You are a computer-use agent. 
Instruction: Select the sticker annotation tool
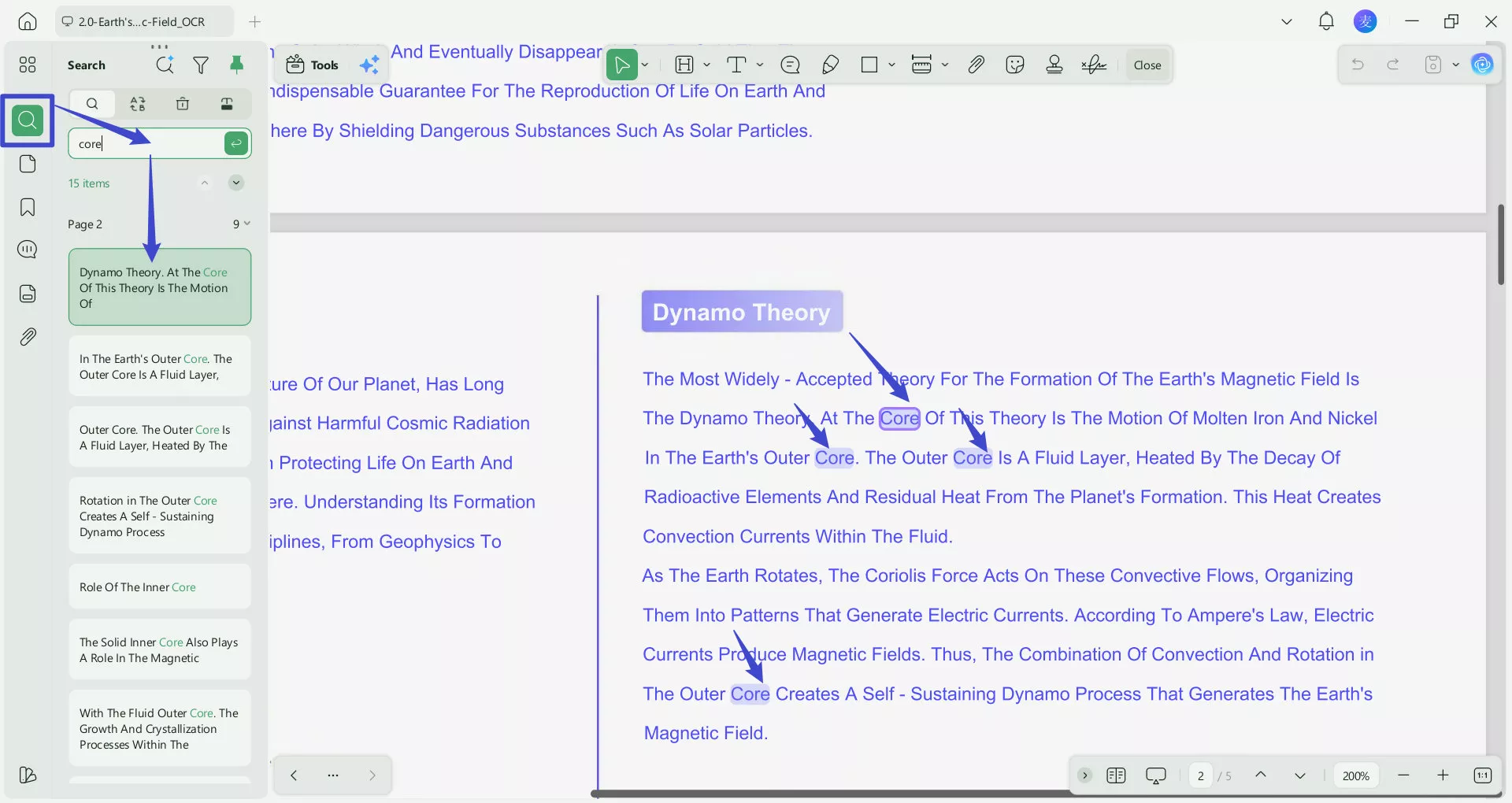[x=1015, y=65]
